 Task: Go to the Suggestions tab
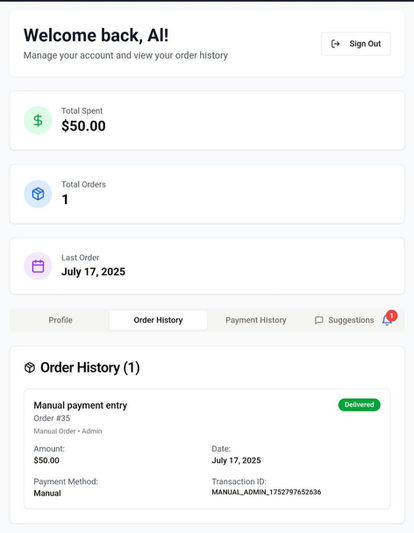point(344,320)
